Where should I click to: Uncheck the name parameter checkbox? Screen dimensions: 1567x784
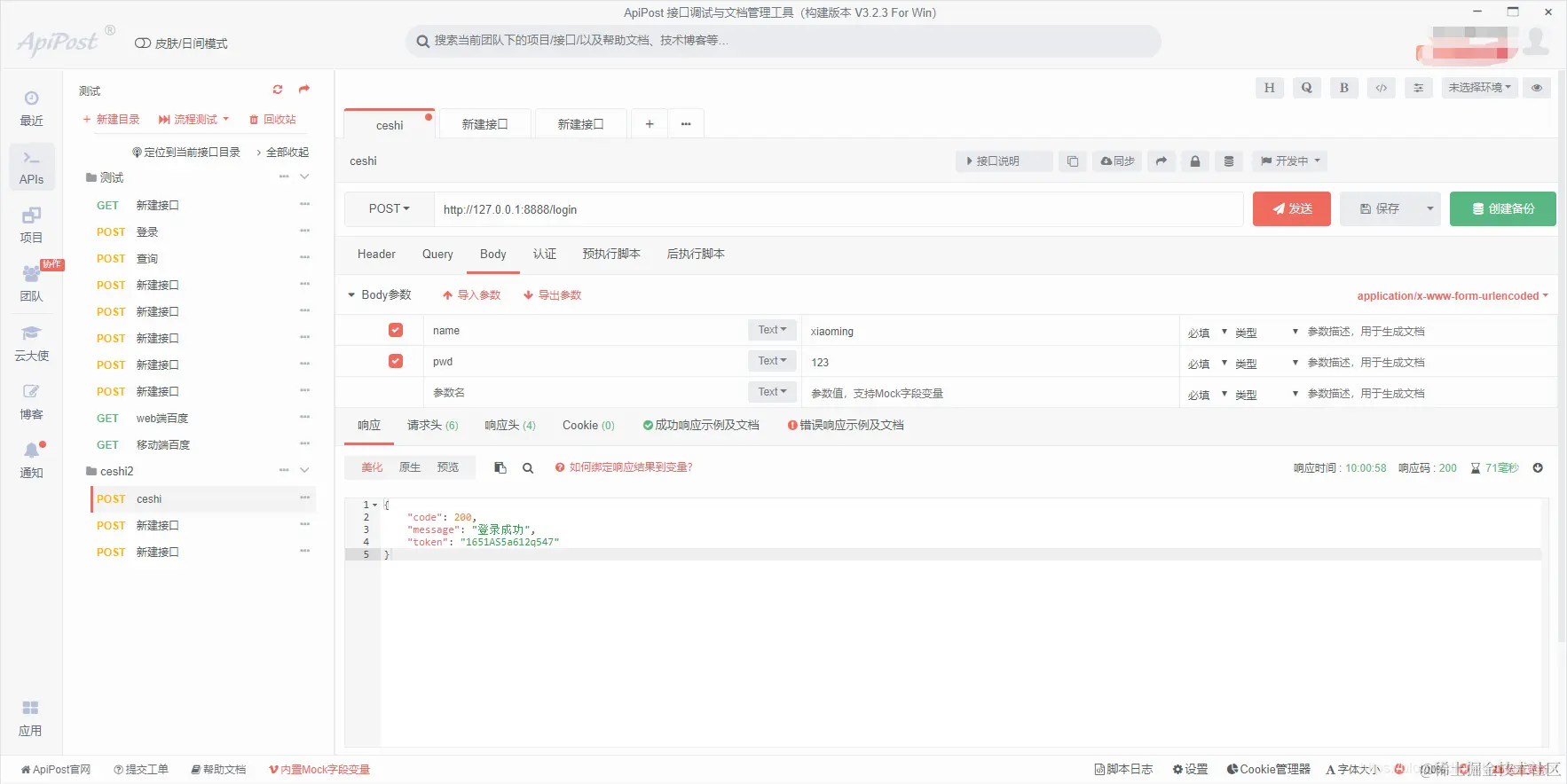(396, 330)
